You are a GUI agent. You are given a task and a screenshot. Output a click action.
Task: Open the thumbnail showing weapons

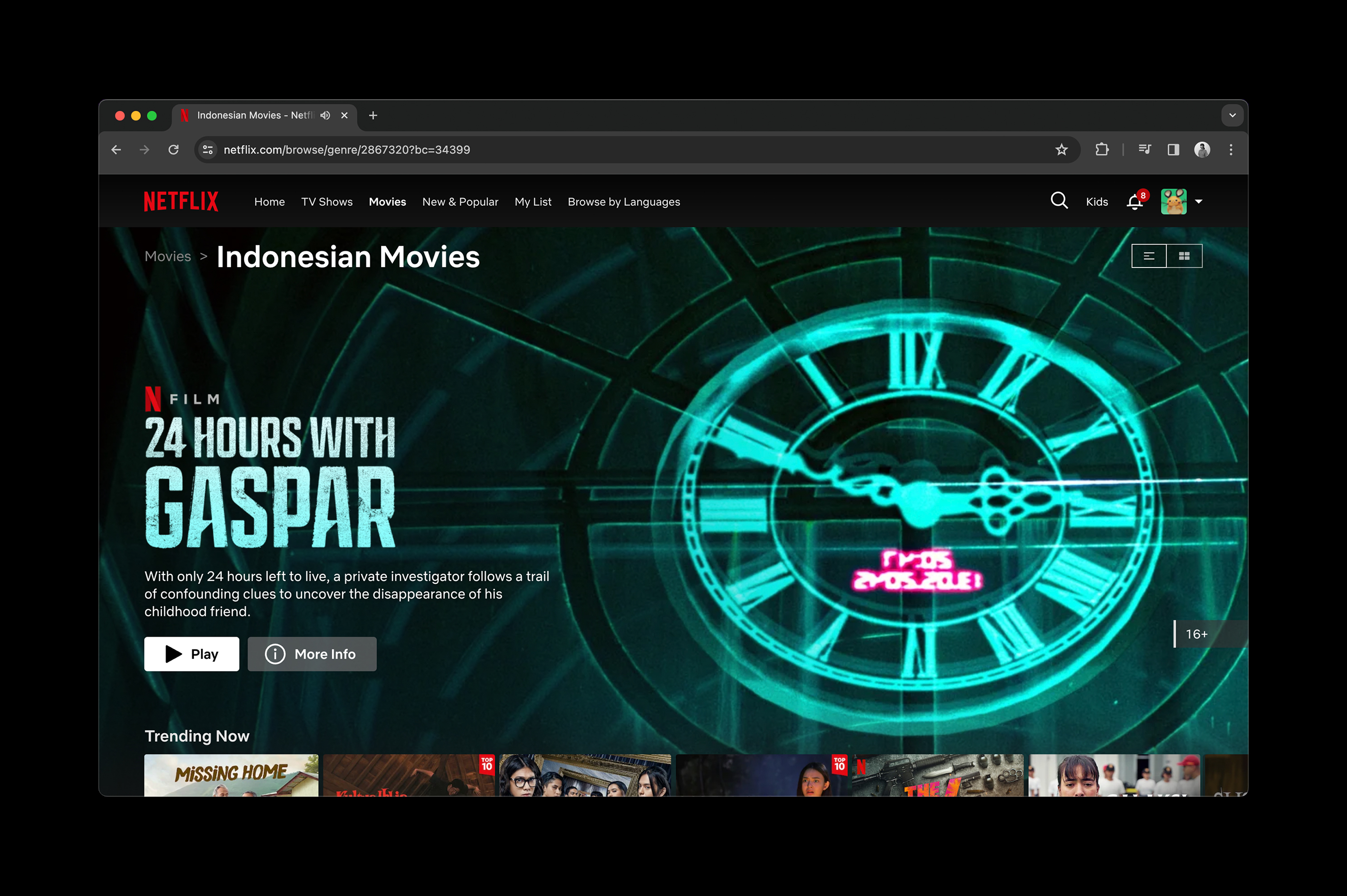coord(938,775)
